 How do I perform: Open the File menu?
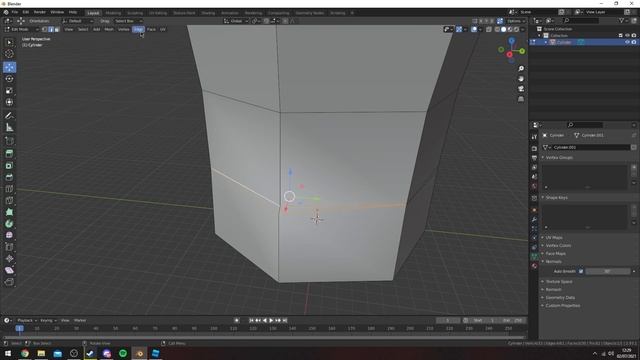[x=15, y=12]
